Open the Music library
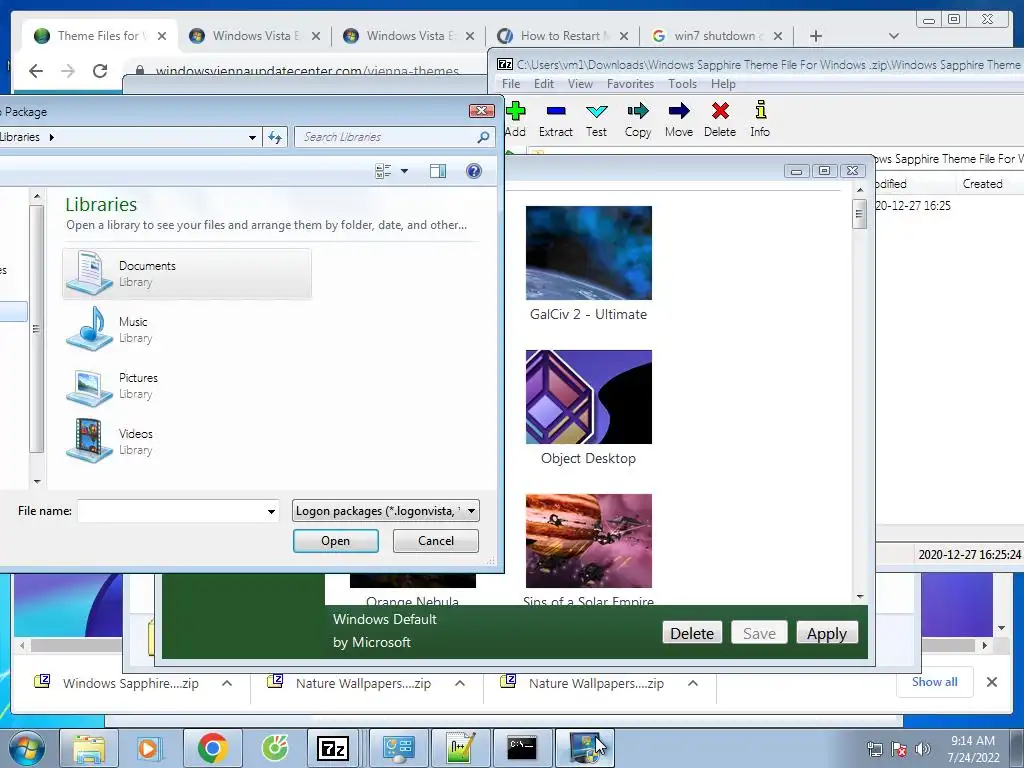The image size is (1024, 768). (x=187, y=330)
